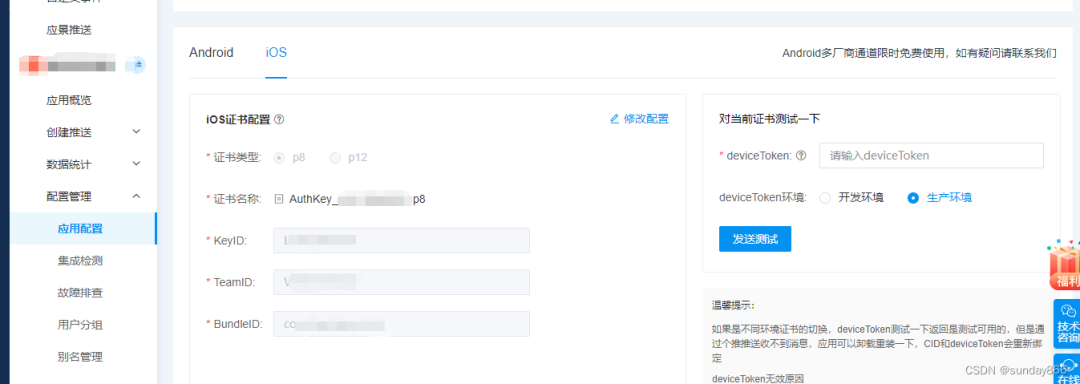The image size is (1080, 384).
Task: Open 创建推送 sidebar item
Action: pos(69,132)
